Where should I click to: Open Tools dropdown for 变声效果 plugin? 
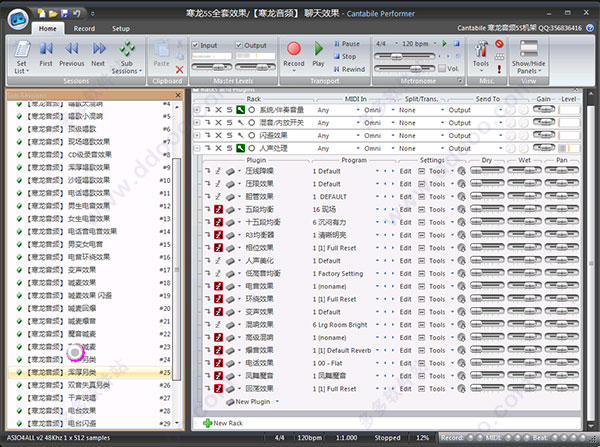[453, 312]
